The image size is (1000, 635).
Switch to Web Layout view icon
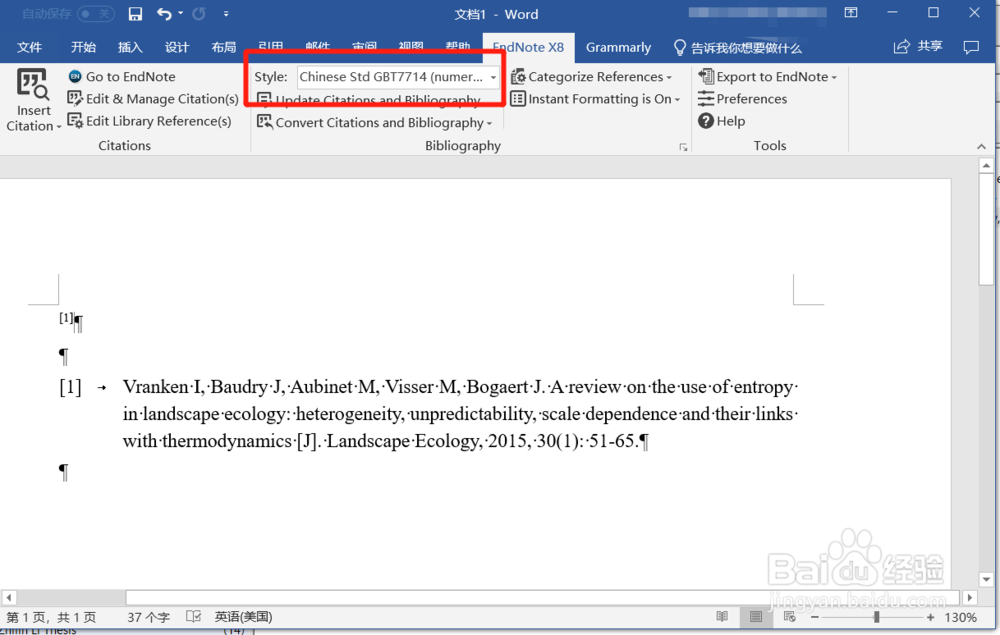(x=790, y=617)
